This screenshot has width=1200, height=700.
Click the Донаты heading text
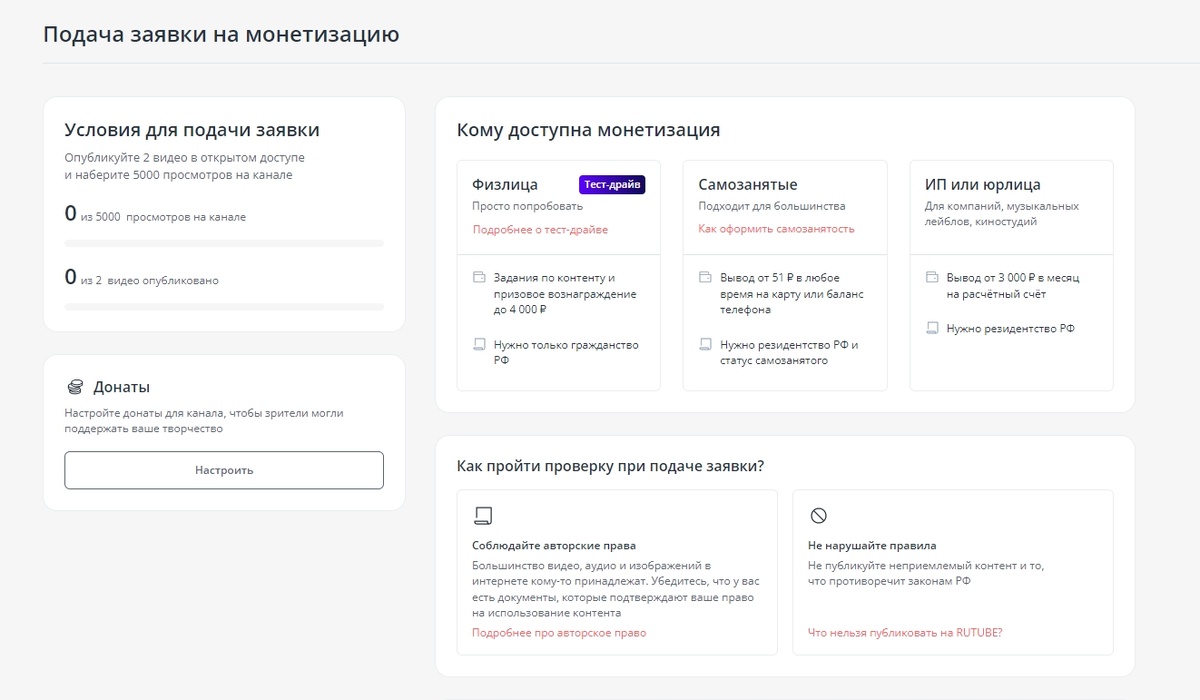pos(121,387)
